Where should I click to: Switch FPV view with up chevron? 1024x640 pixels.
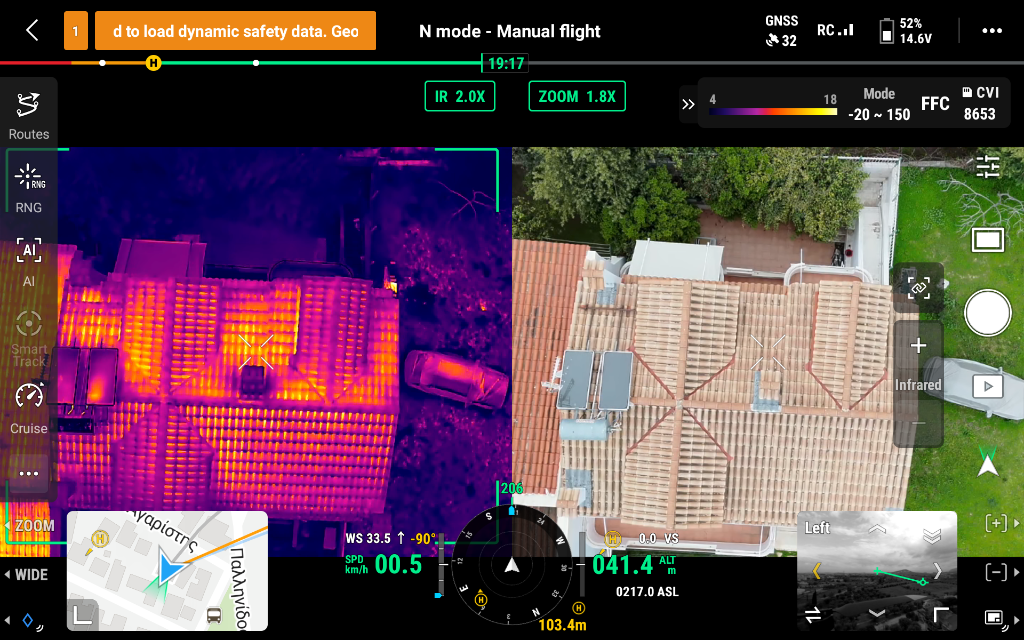[x=877, y=528]
